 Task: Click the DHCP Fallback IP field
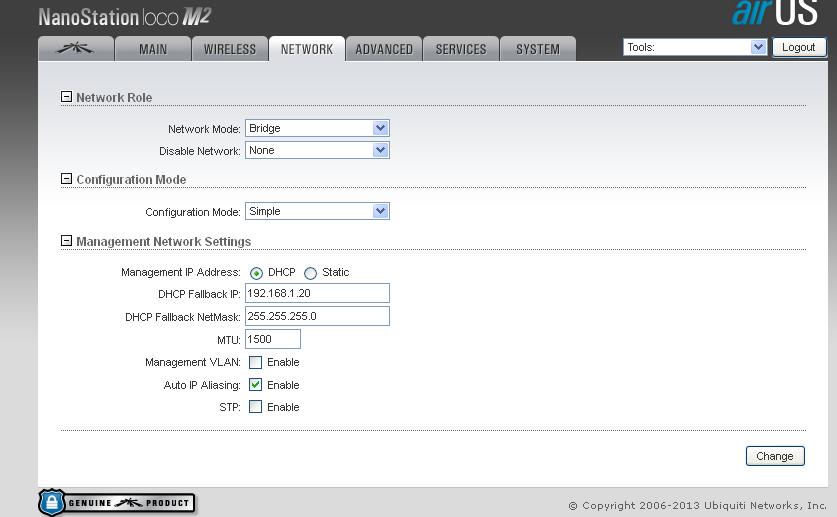[317, 293]
